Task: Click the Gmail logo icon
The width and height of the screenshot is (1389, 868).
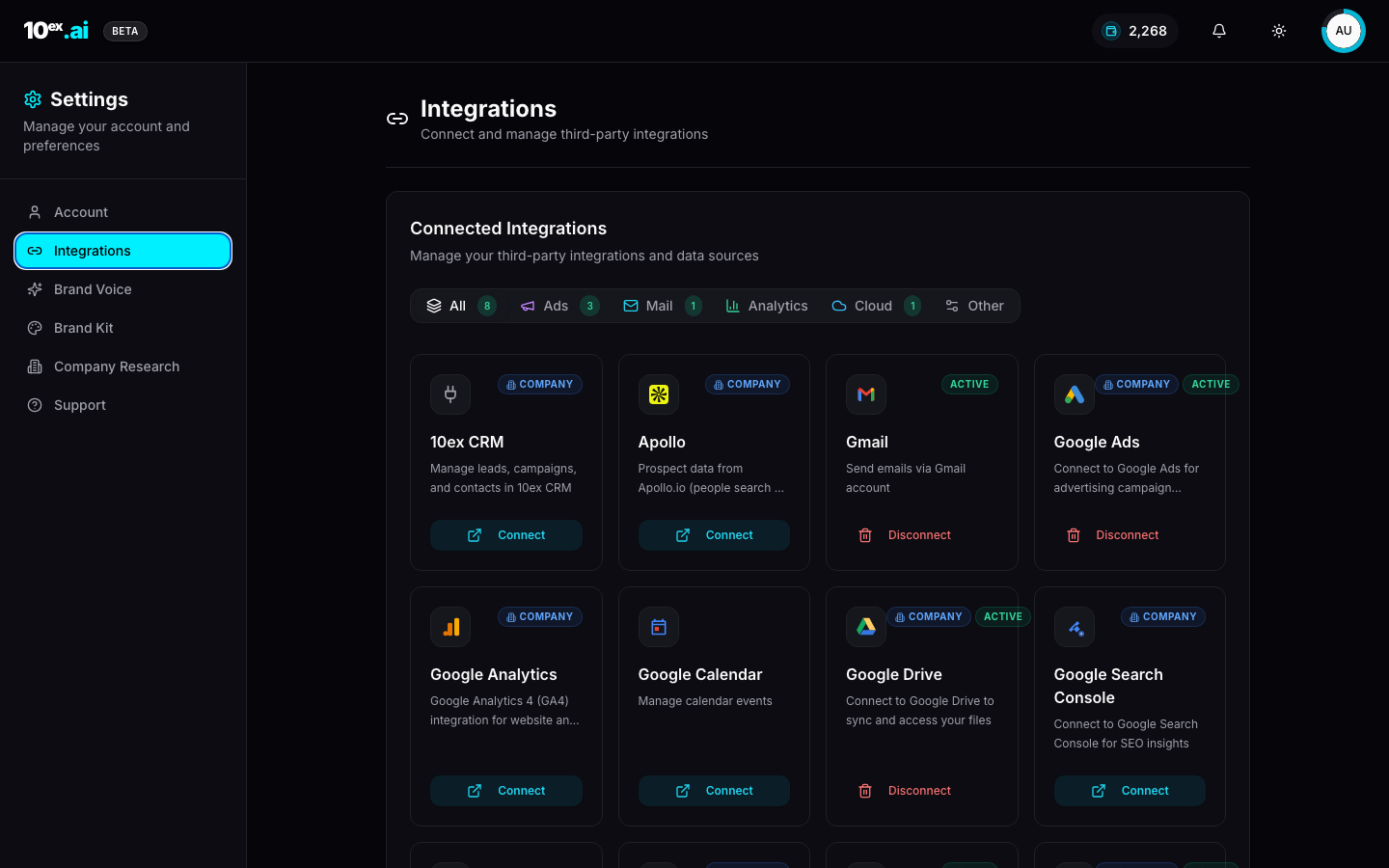Action: (x=866, y=394)
